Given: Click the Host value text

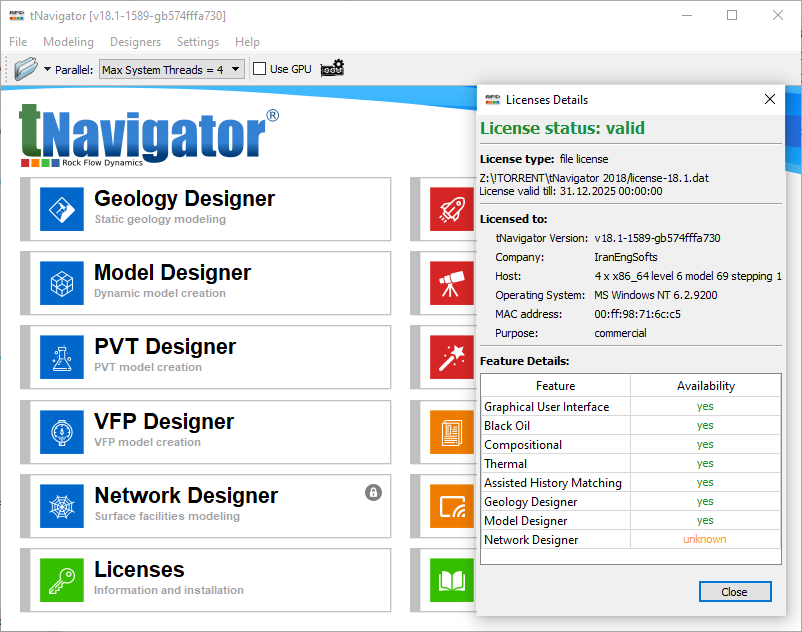Looking at the screenshot, I should [688, 276].
